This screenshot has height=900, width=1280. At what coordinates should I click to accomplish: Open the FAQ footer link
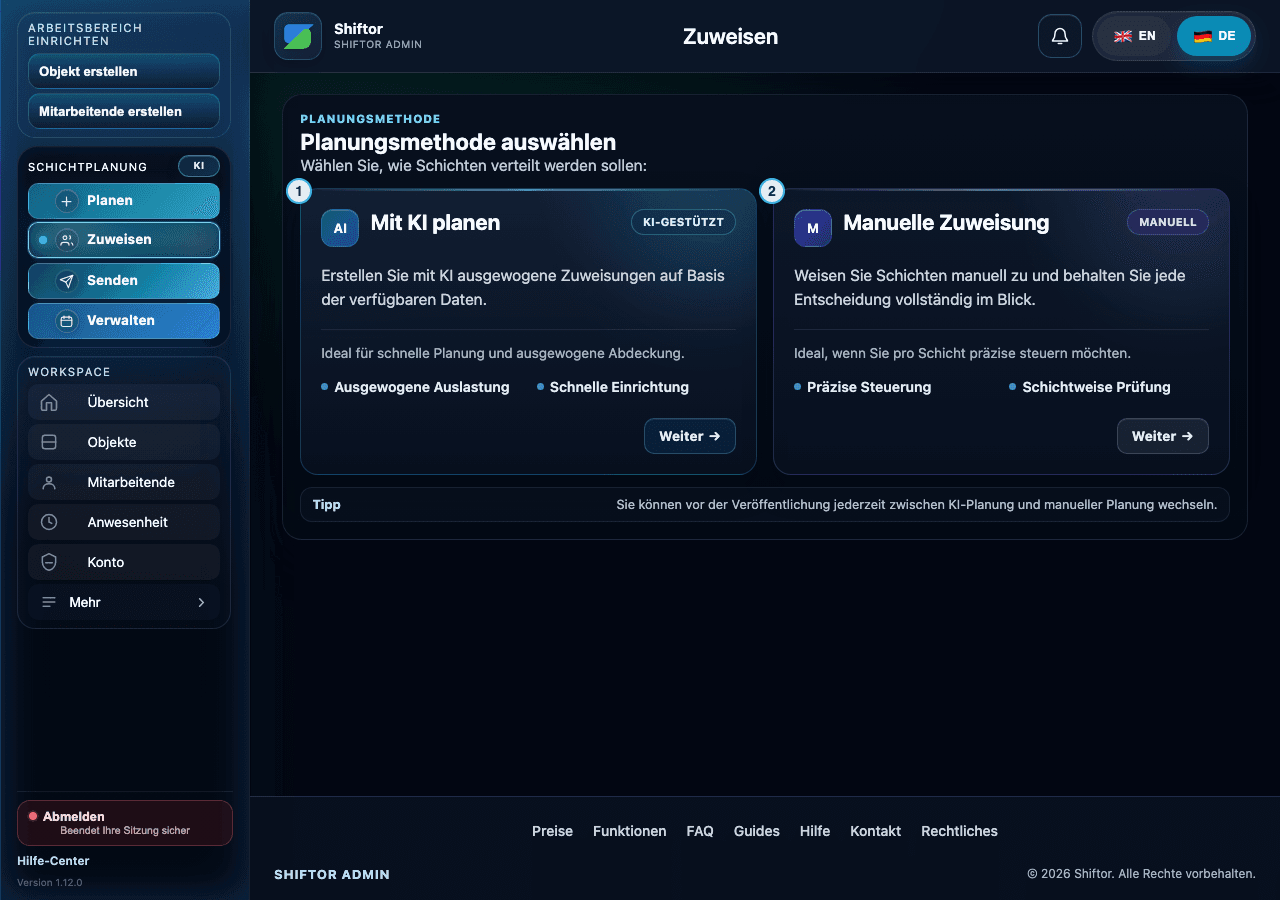(700, 831)
